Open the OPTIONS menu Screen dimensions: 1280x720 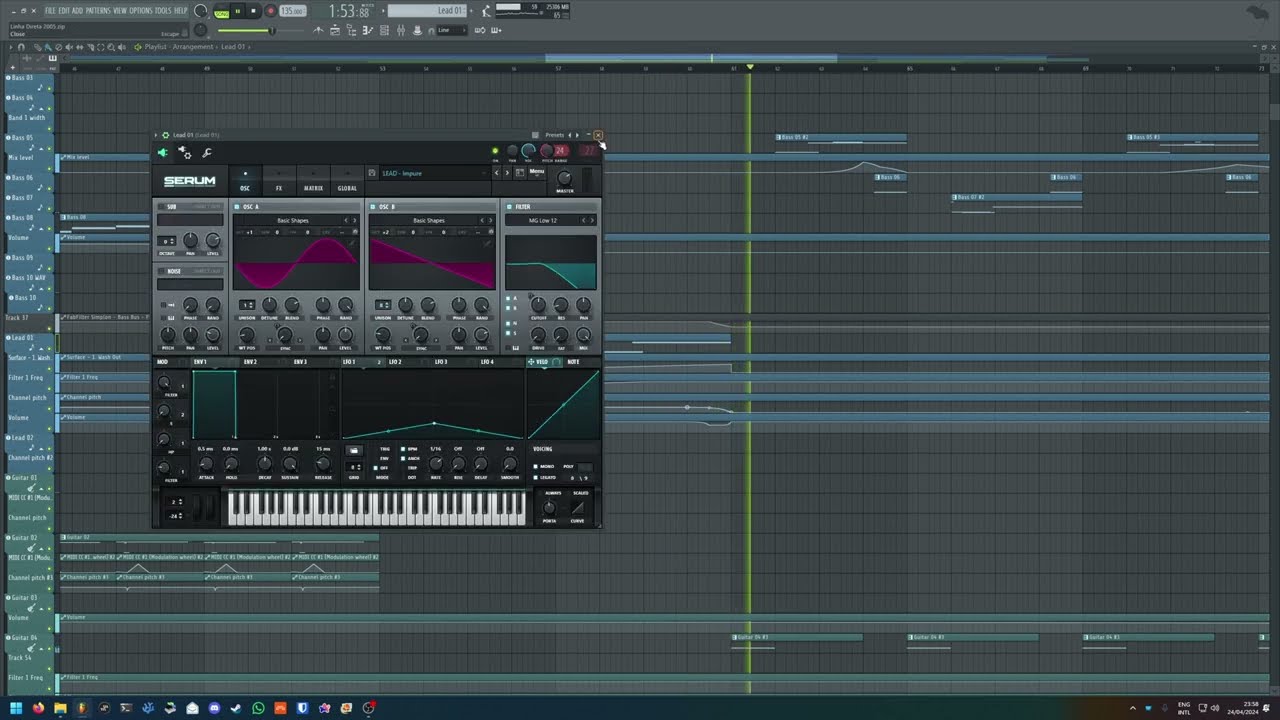tap(141, 10)
